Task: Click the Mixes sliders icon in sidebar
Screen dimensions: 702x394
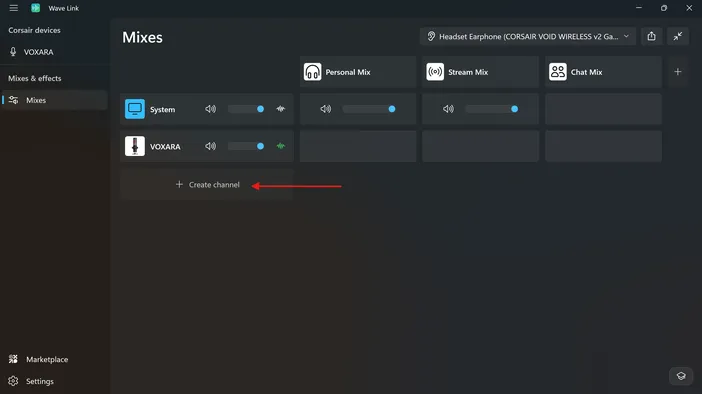Action: pyautogui.click(x=13, y=100)
